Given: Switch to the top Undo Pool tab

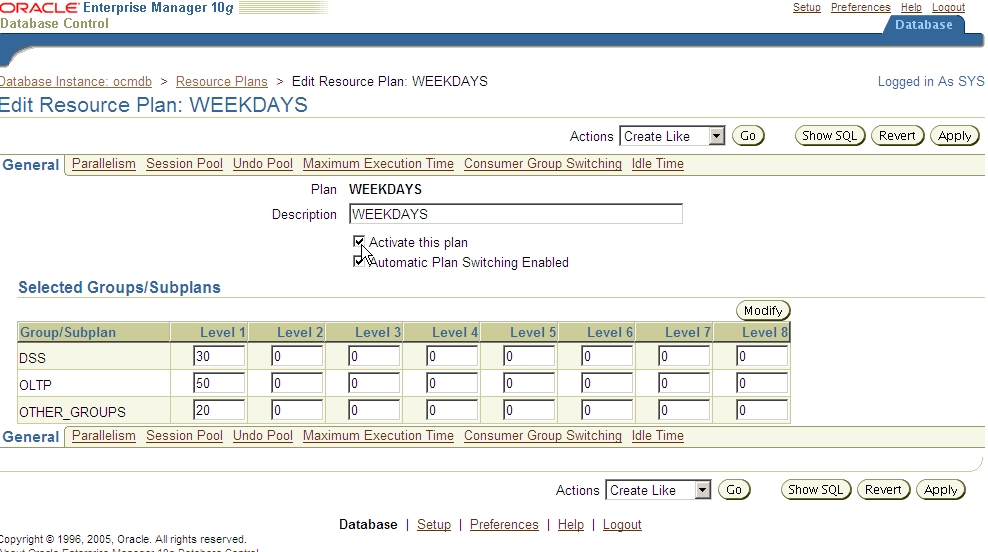Looking at the screenshot, I should point(263,164).
